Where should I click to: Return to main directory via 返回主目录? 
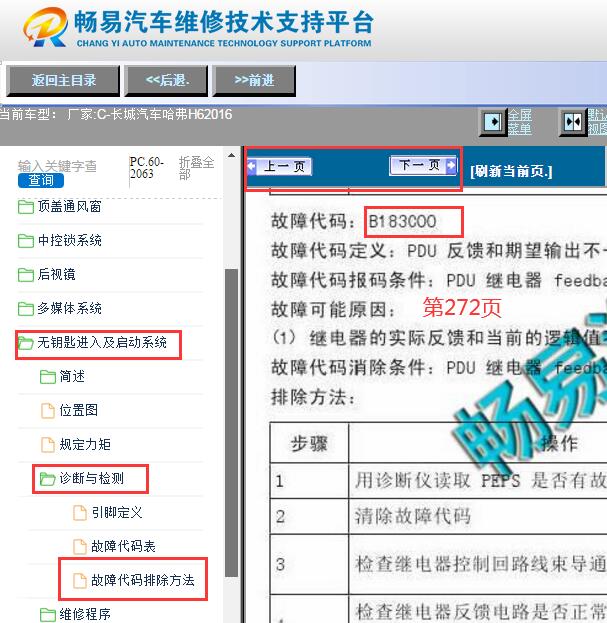pos(63,81)
